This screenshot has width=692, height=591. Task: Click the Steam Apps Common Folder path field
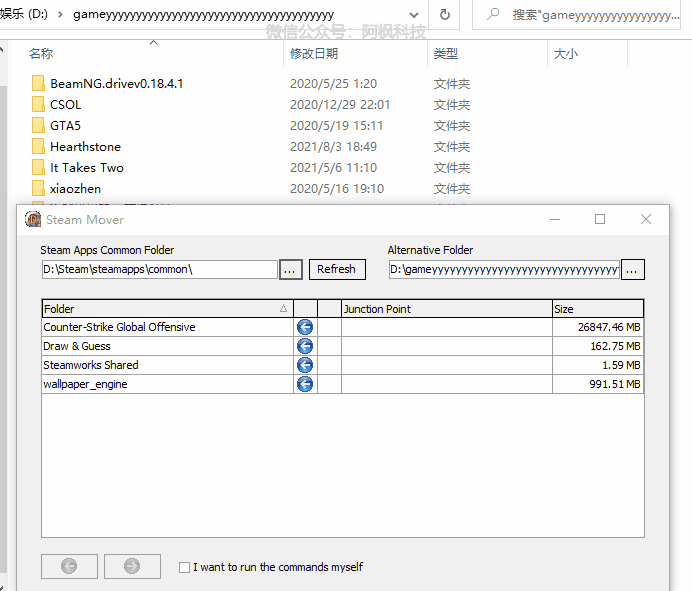coord(160,269)
